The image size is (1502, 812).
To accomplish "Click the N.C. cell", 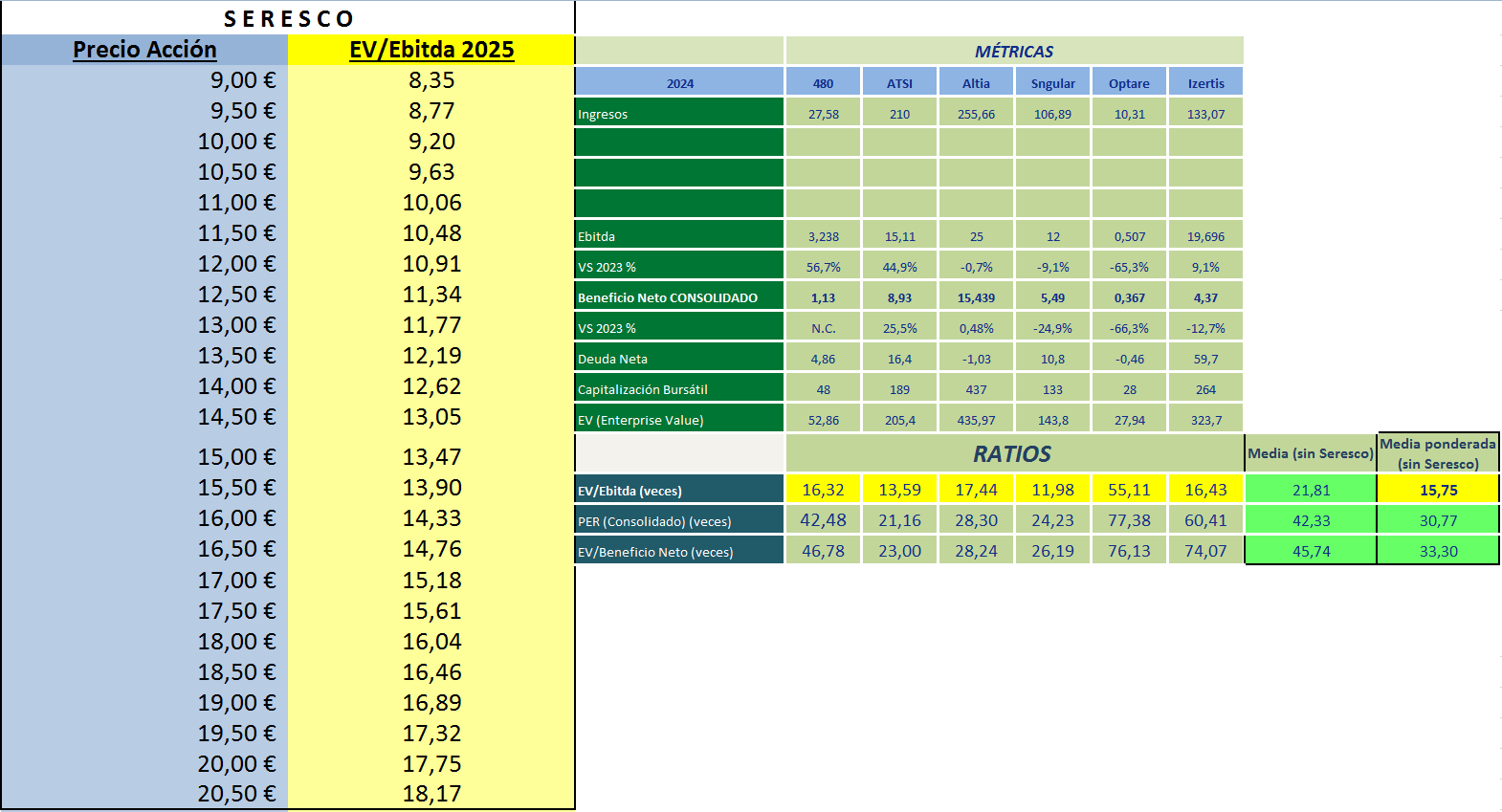I will (x=823, y=328).
